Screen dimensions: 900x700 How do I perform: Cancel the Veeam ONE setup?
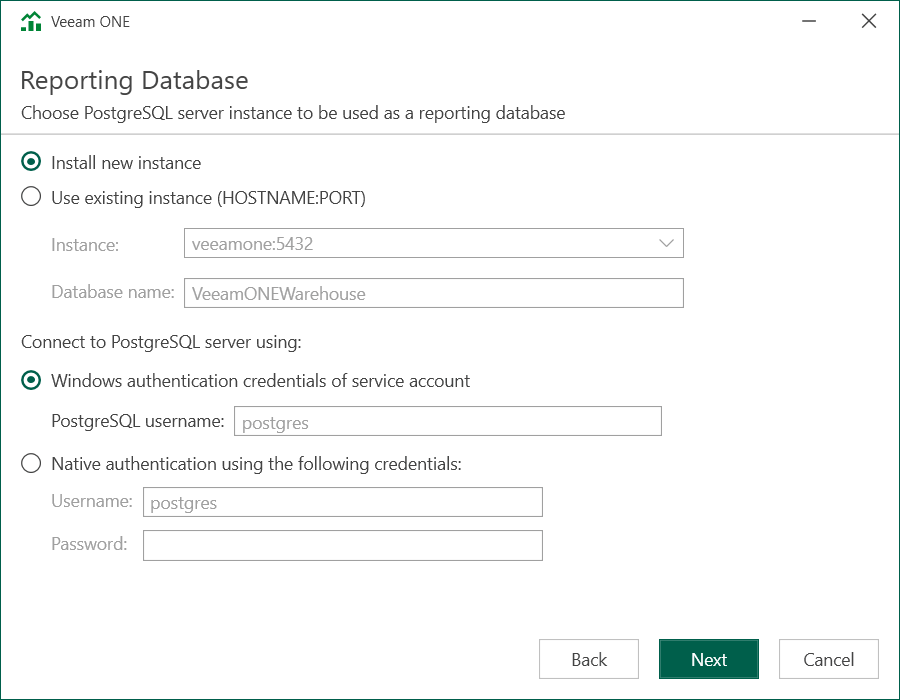pos(828,659)
